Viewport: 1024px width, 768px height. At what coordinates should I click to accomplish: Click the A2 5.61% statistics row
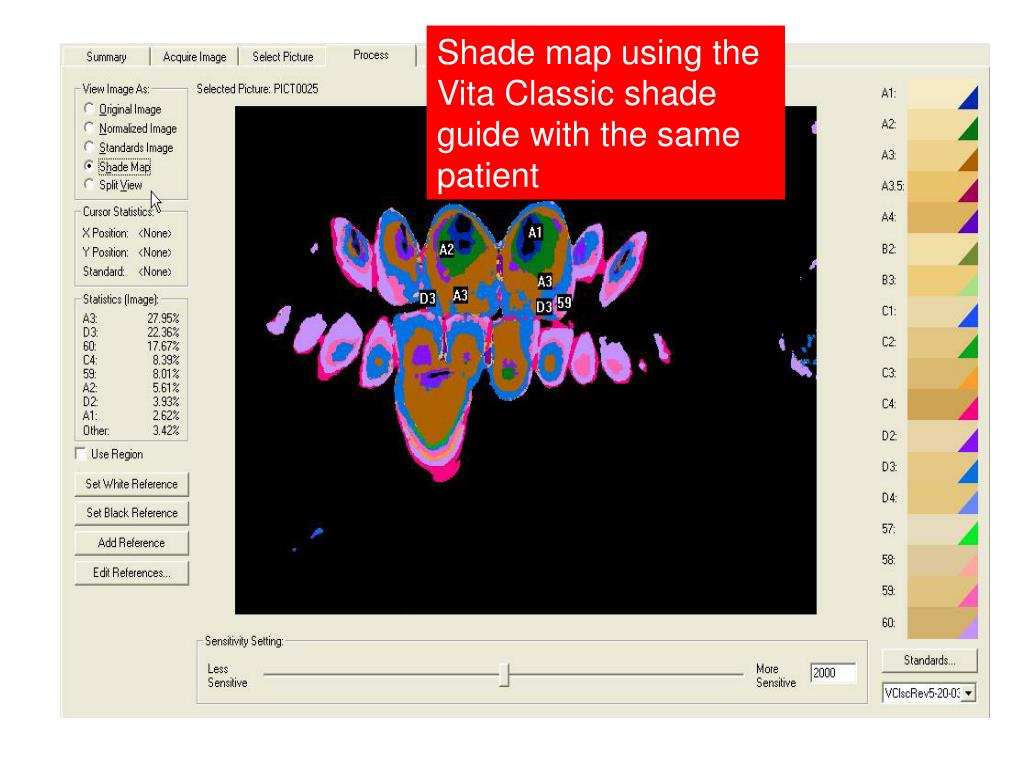tap(131, 388)
